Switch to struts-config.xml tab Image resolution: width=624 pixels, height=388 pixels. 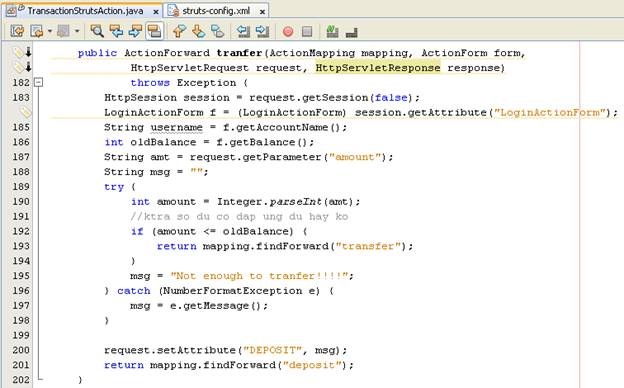216,11
